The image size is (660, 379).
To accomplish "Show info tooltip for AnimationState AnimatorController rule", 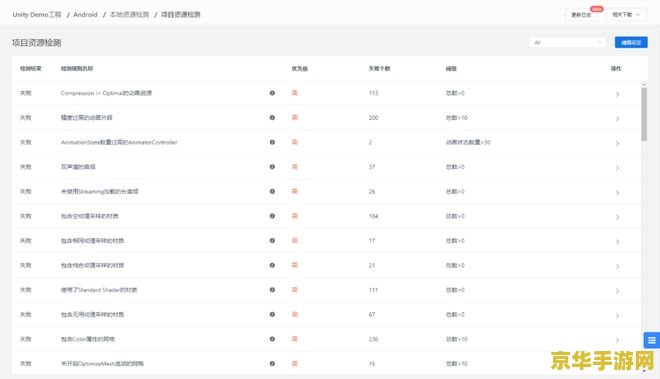I will [272, 142].
